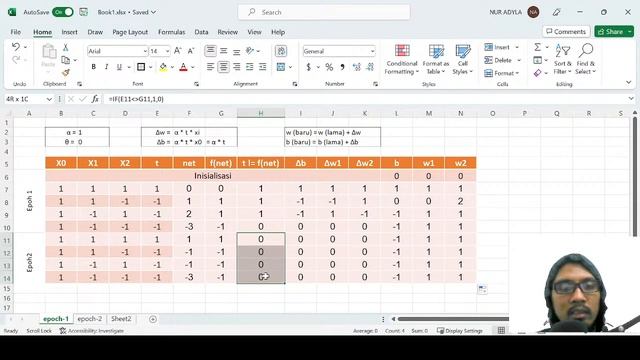This screenshot has height=360, width=640.
Task: Toggle Underline formatting
Action: click(x=119, y=67)
